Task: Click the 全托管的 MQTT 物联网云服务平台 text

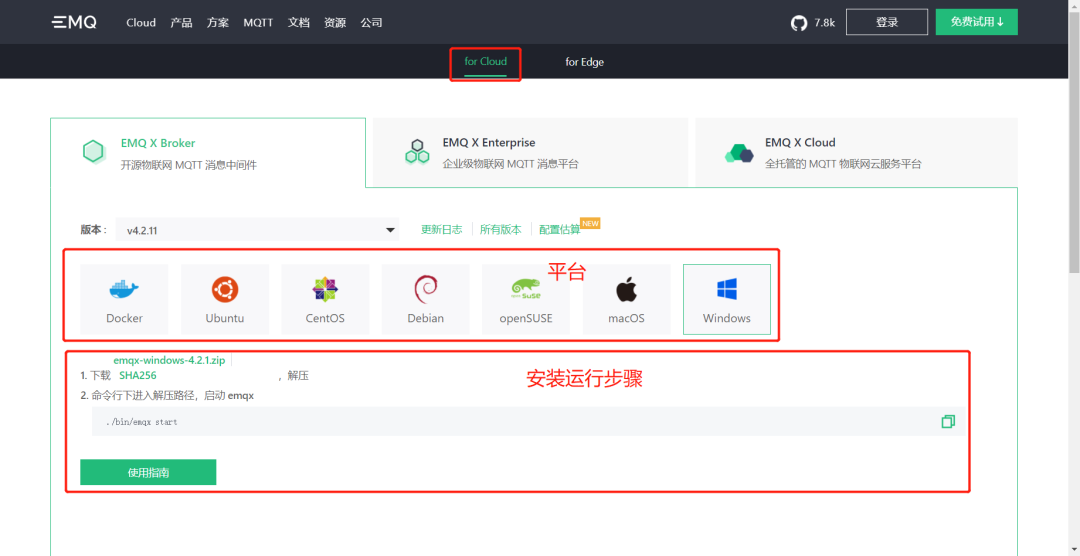Action: [x=843, y=164]
